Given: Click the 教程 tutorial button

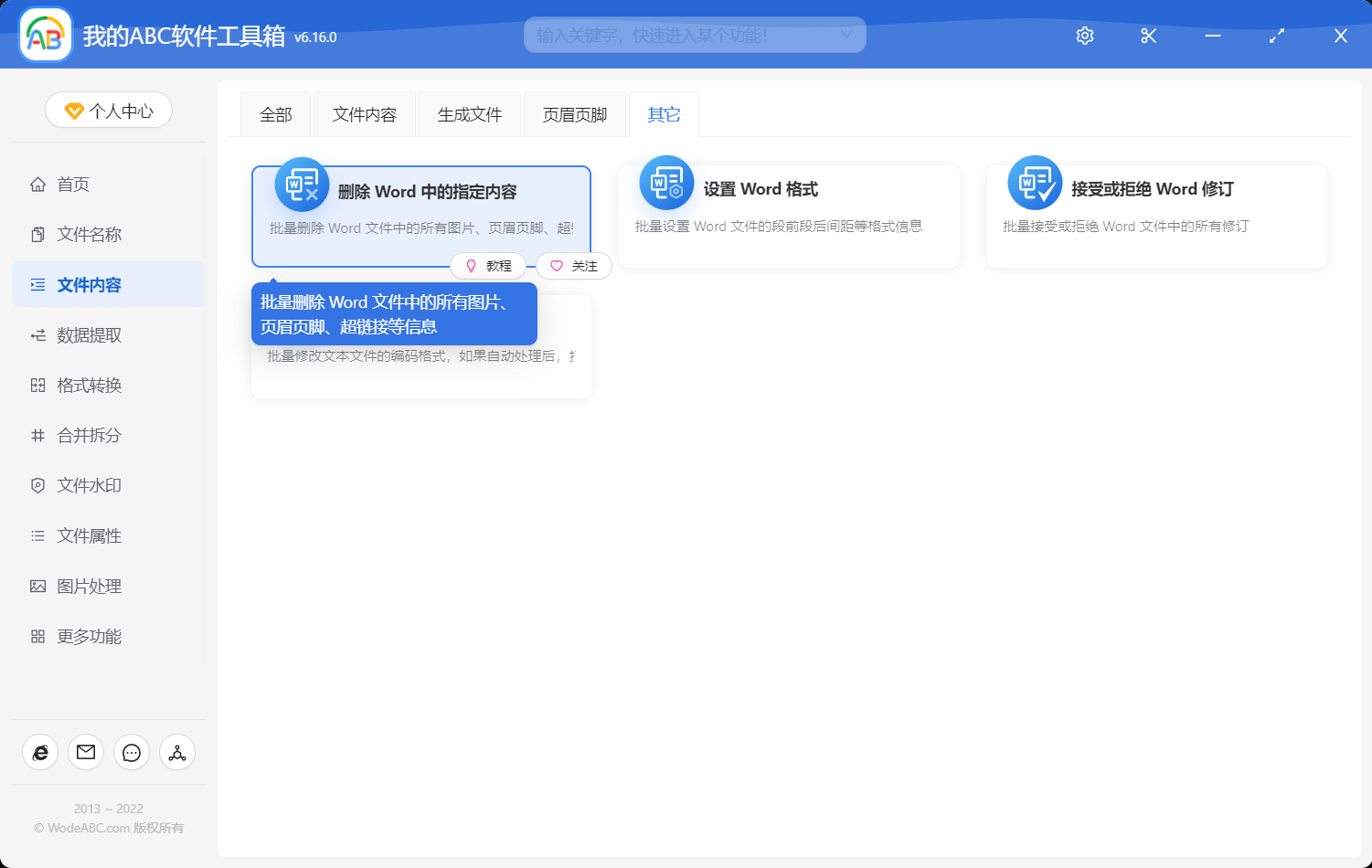Looking at the screenshot, I should (x=488, y=265).
